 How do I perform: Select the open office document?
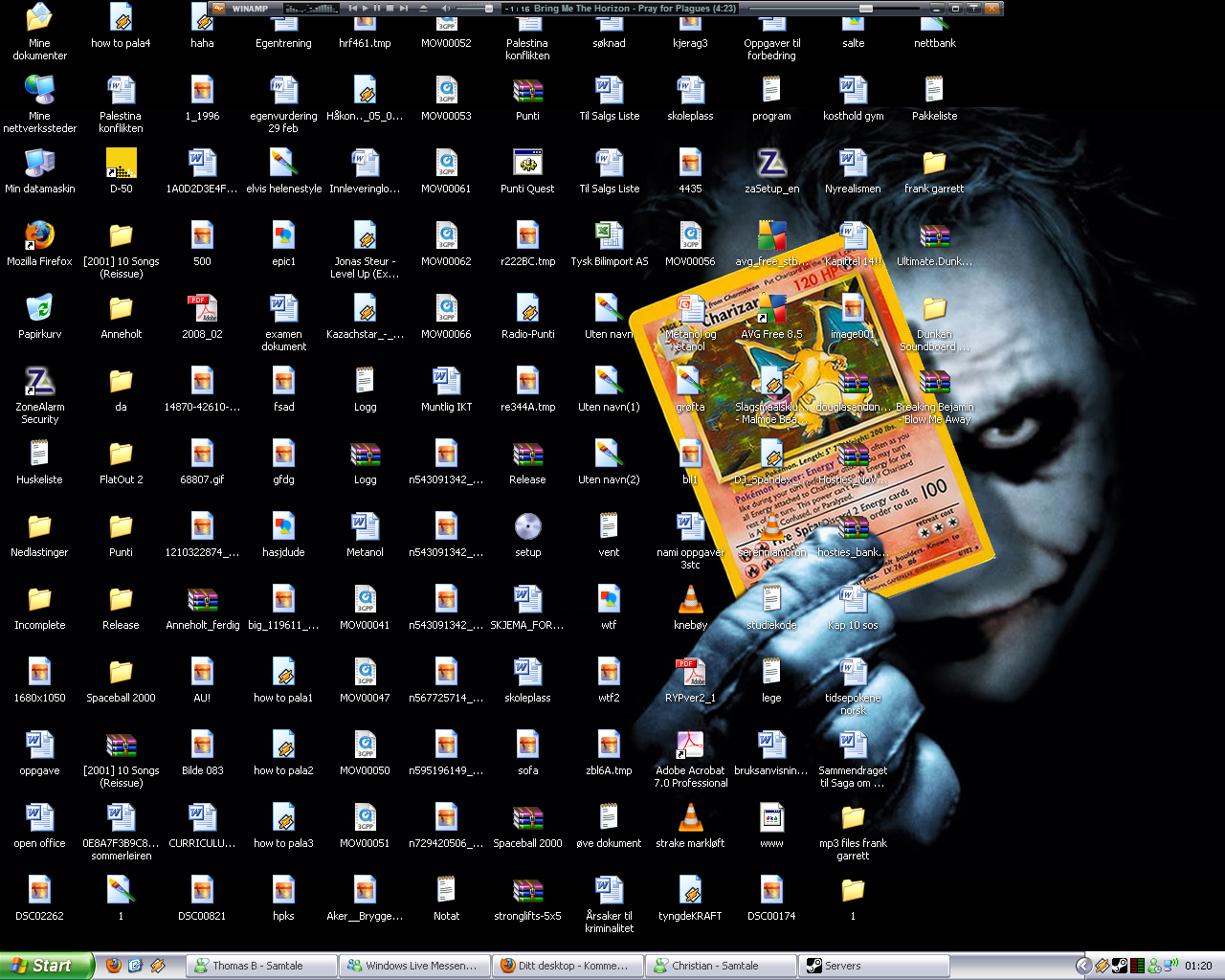[39, 826]
